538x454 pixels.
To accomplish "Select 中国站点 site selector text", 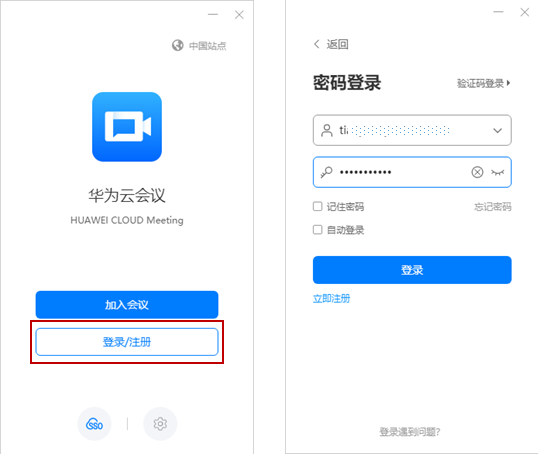I will click(x=208, y=46).
